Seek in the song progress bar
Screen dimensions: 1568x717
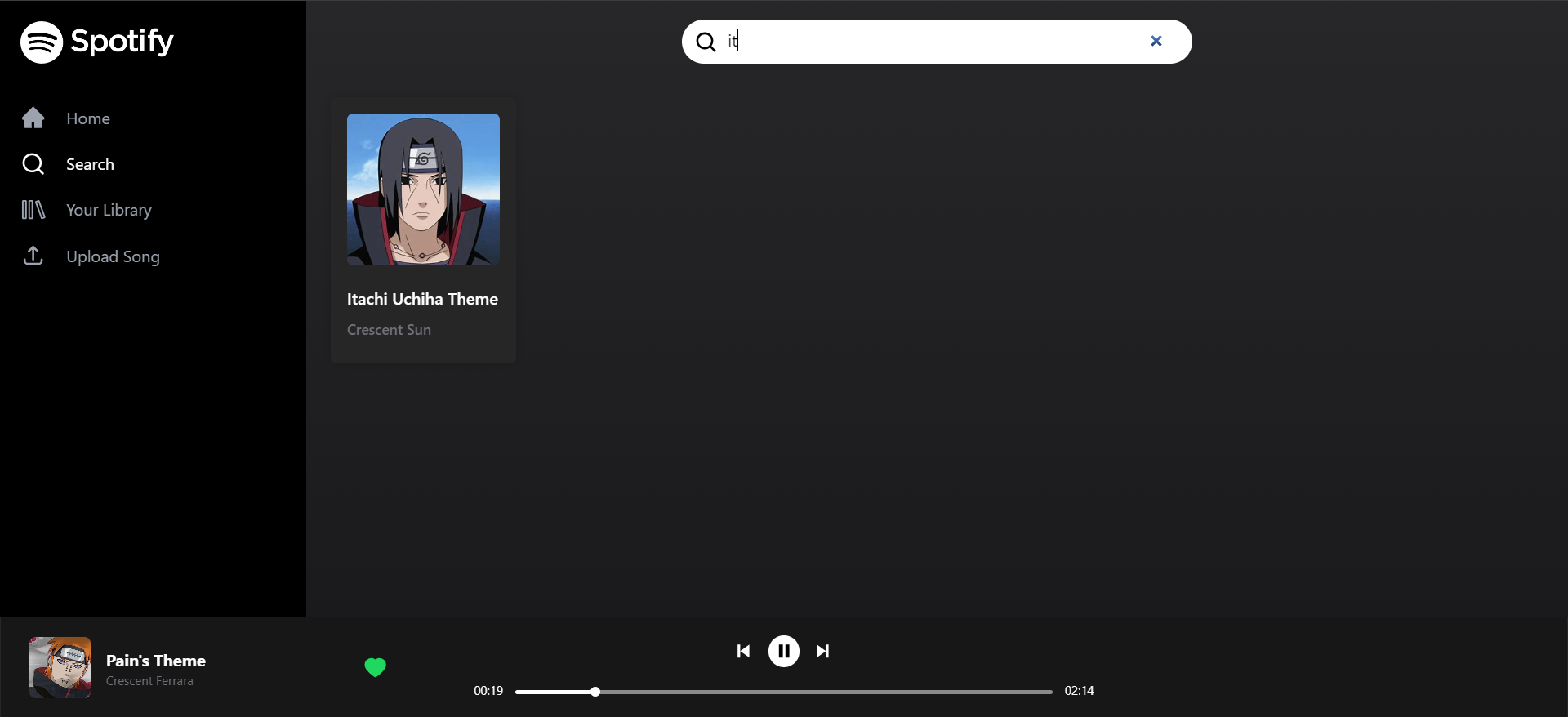click(x=783, y=692)
